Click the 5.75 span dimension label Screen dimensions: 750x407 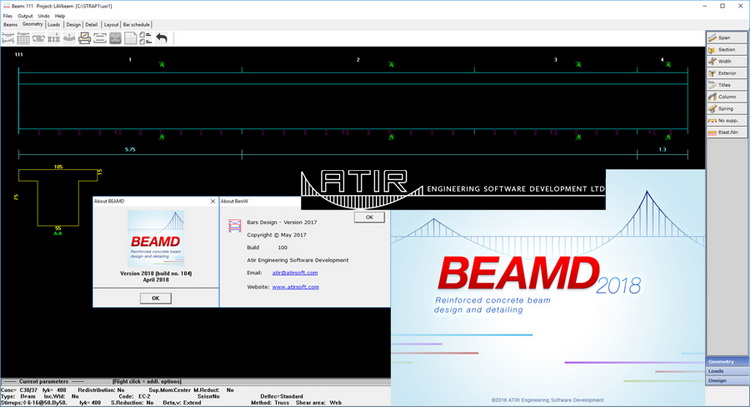pos(130,150)
